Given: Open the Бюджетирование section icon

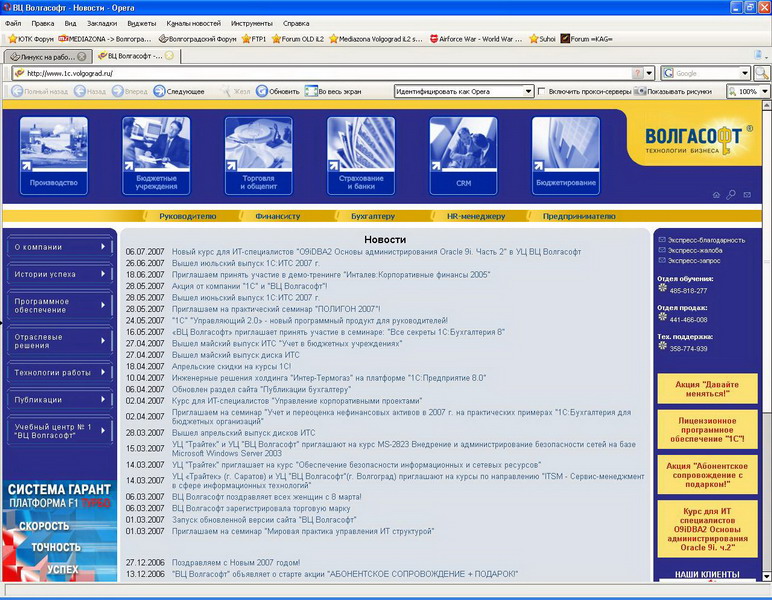Looking at the screenshot, I should (566, 156).
